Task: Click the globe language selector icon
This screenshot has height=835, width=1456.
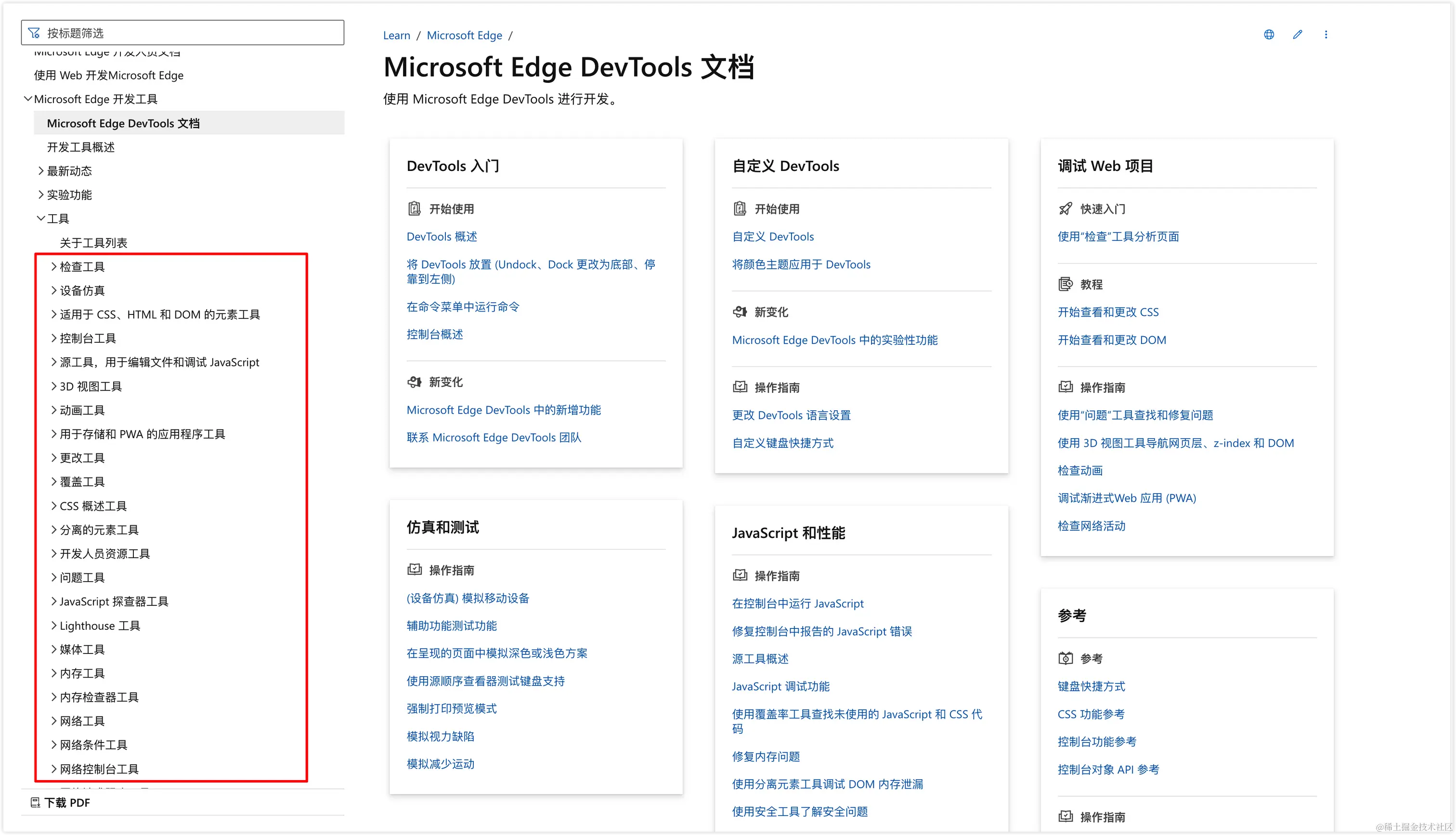Action: coord(1269,34)
